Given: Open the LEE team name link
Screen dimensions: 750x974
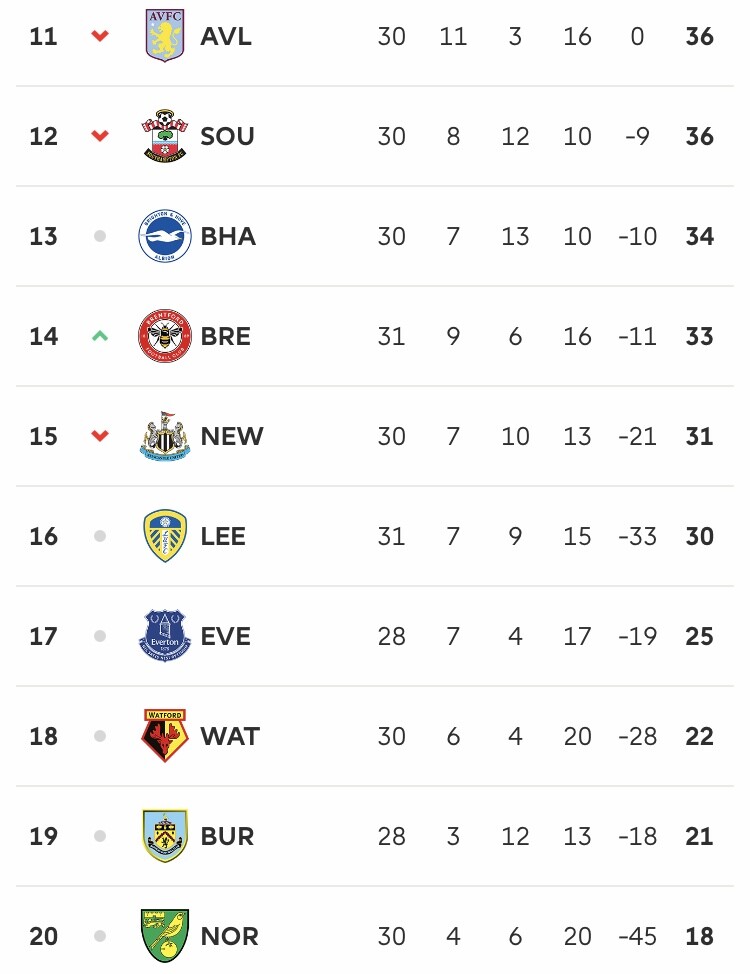Looking at the screenshot, I should [x=223, y=536].
